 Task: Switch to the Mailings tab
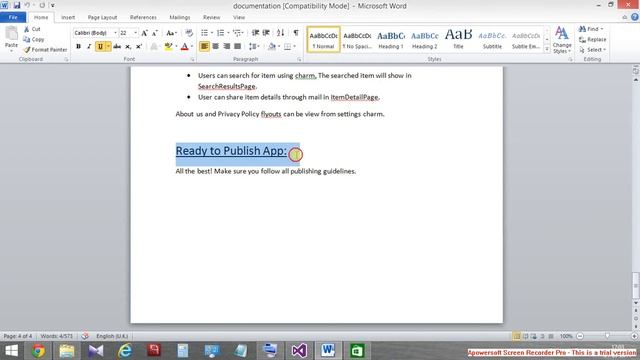pyautogui.click(x=180, y=17)
